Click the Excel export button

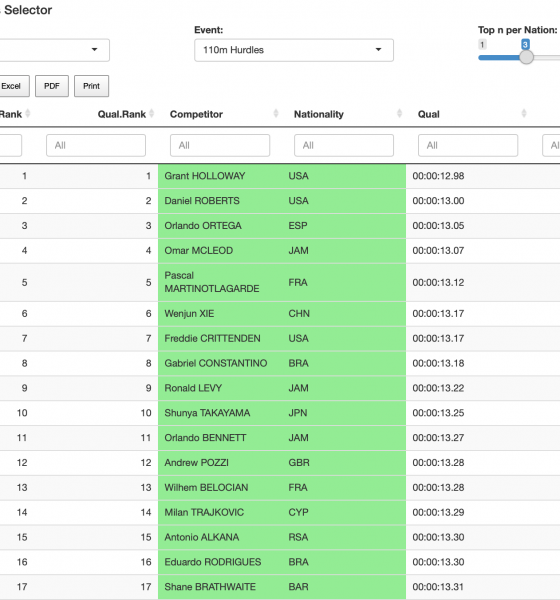coord(14,86)
